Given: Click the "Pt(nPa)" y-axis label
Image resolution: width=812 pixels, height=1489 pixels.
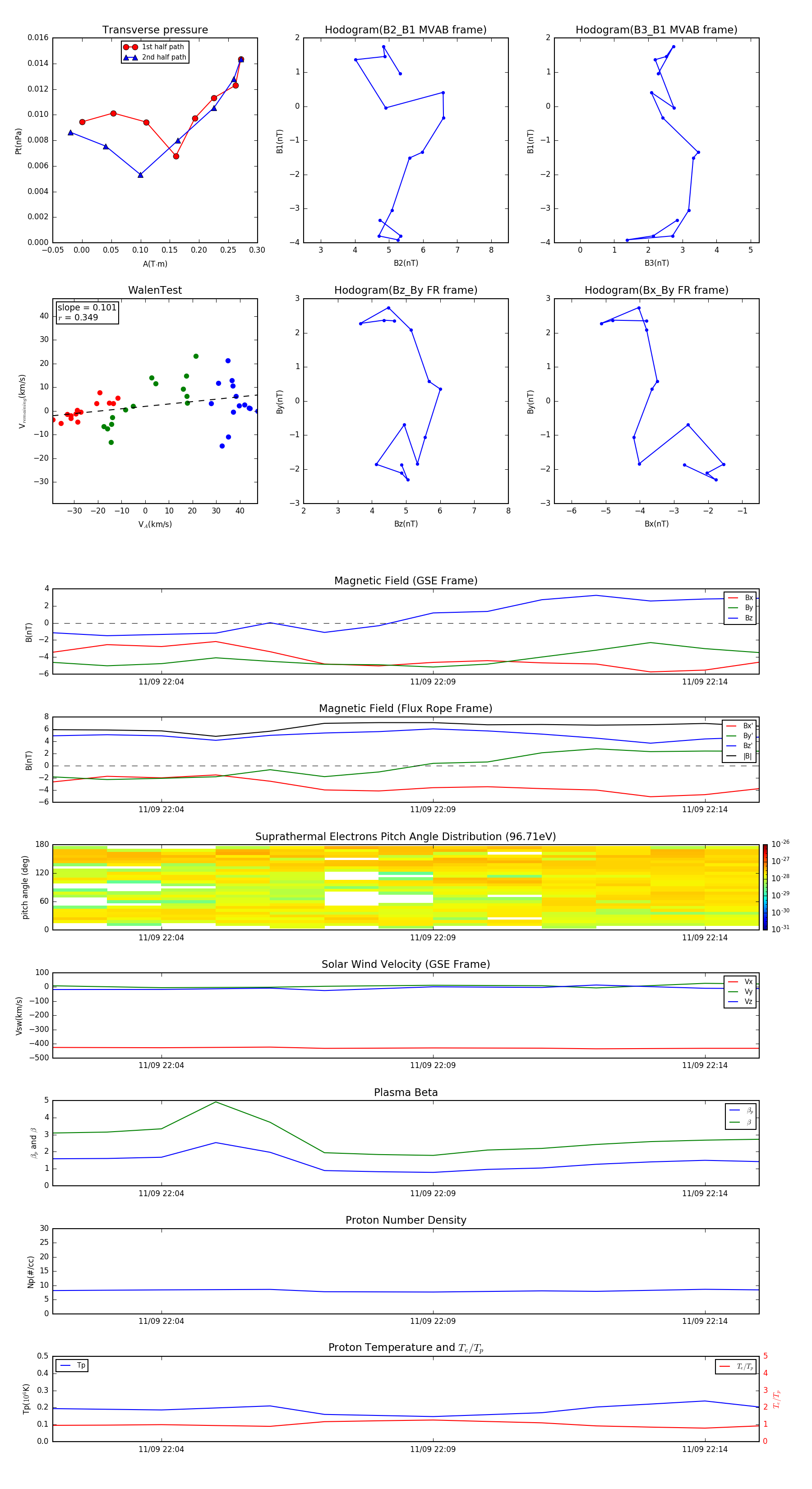Looking at the screenshot, I should (18, 141).
